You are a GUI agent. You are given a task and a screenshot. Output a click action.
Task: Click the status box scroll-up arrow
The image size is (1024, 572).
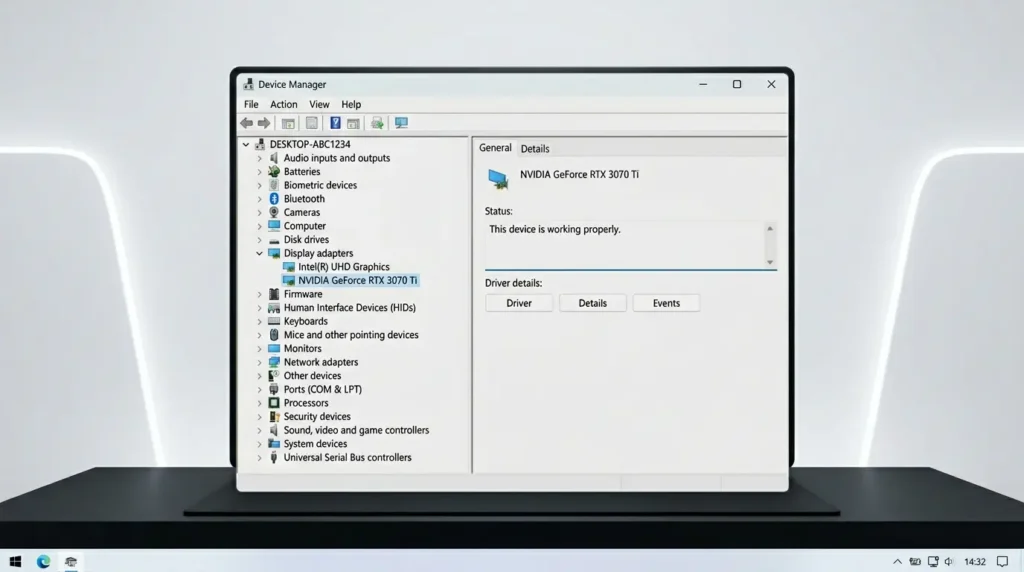click(x=770, y=229)
